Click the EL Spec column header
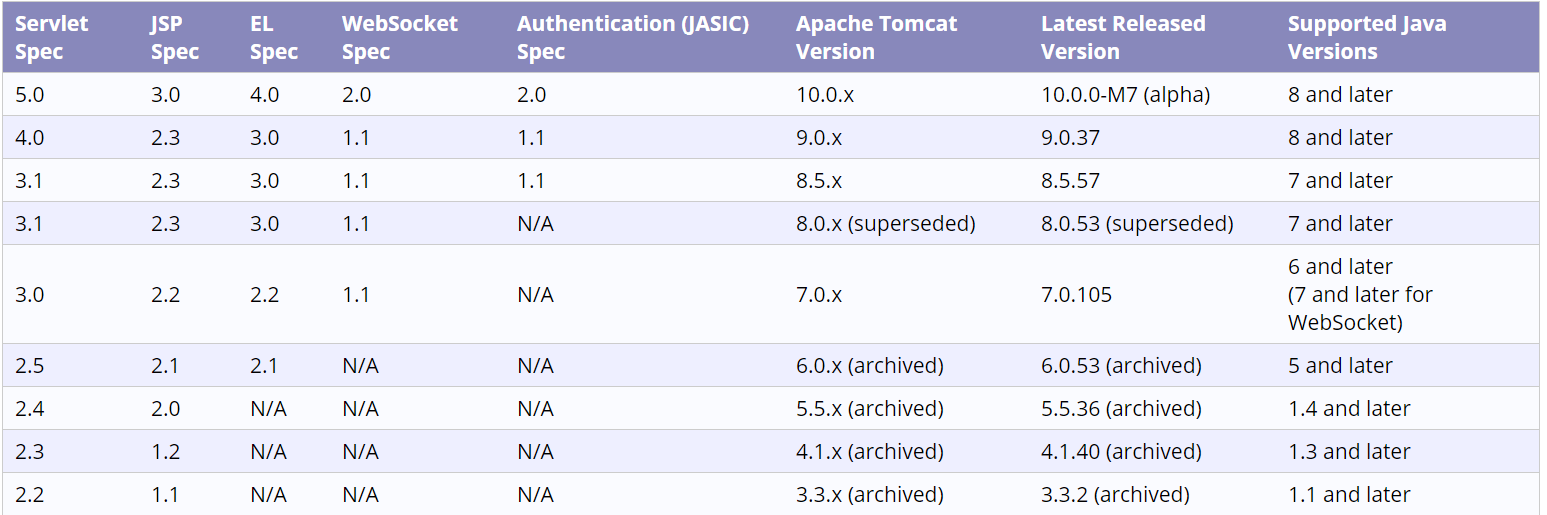The width and height of the screenshot is (1547, 515). (x=273, y=37)
